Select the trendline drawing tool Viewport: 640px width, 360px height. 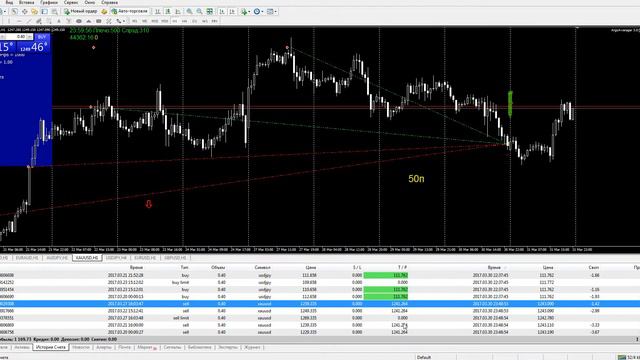click(x=29, y=21)
